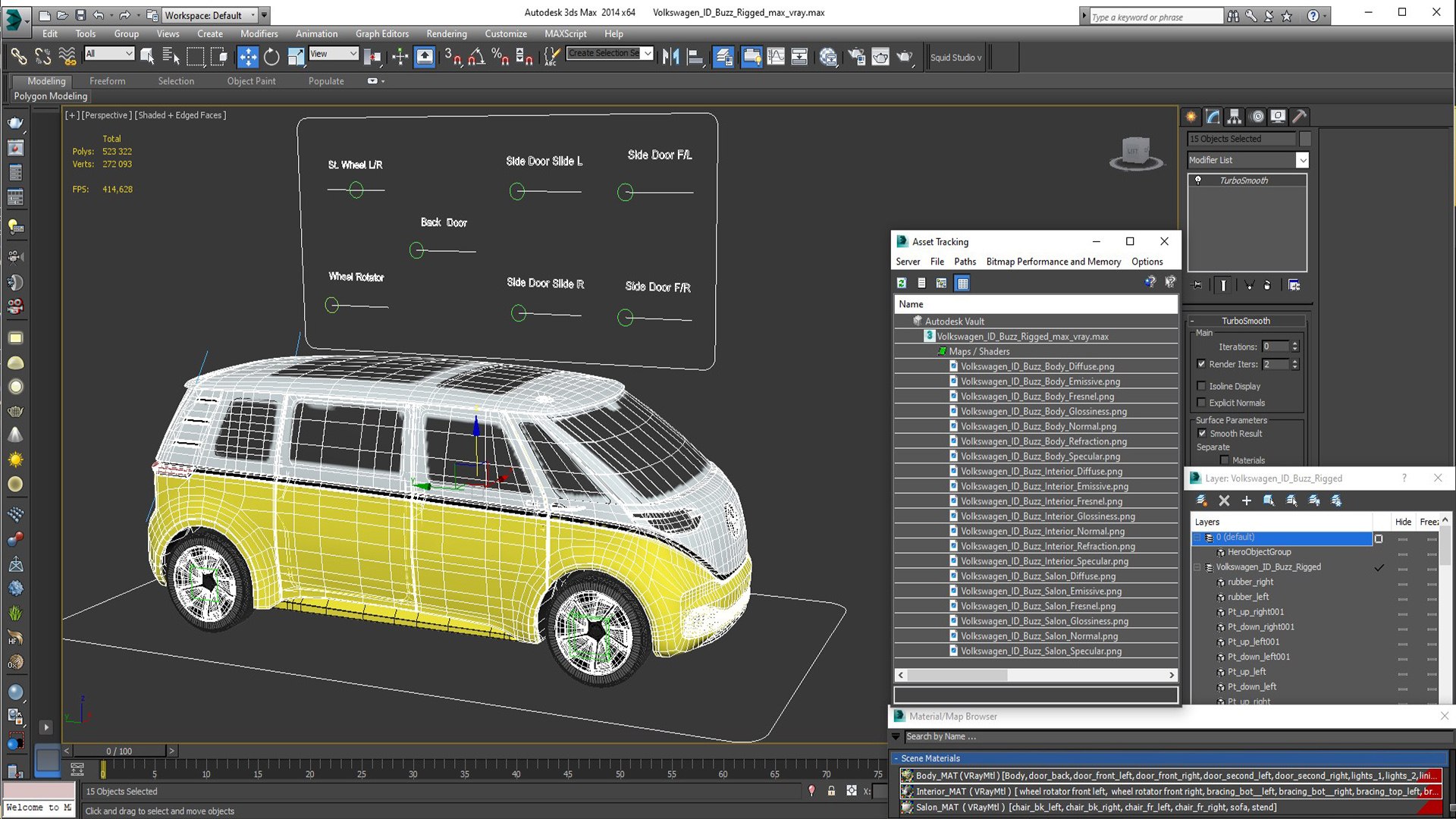Screen dimensions: 1456x819
Task: Toggle the Render Iters checkbox
Action: [1201, 364]
